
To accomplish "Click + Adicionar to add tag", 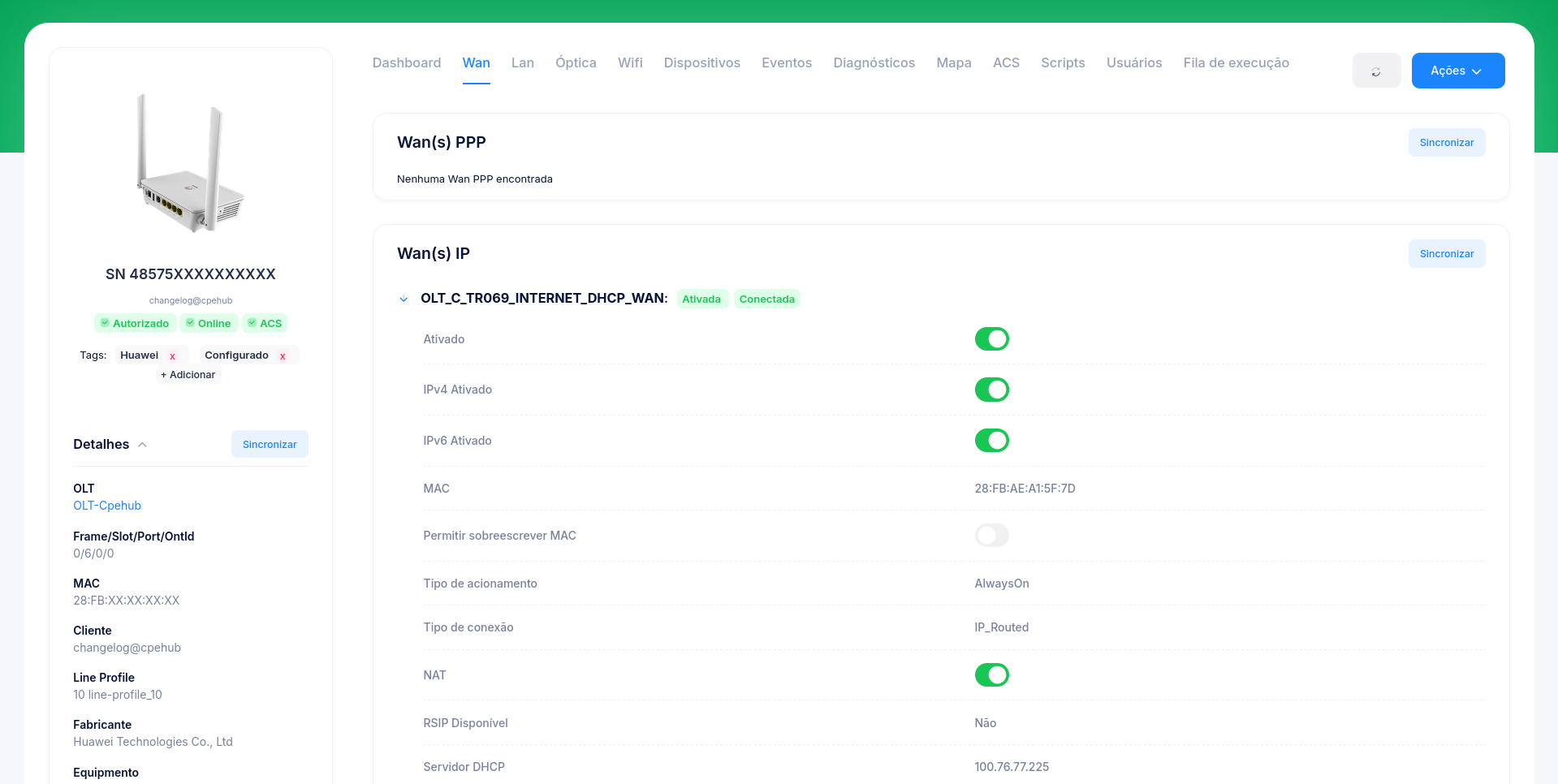I will pos(188,375).
